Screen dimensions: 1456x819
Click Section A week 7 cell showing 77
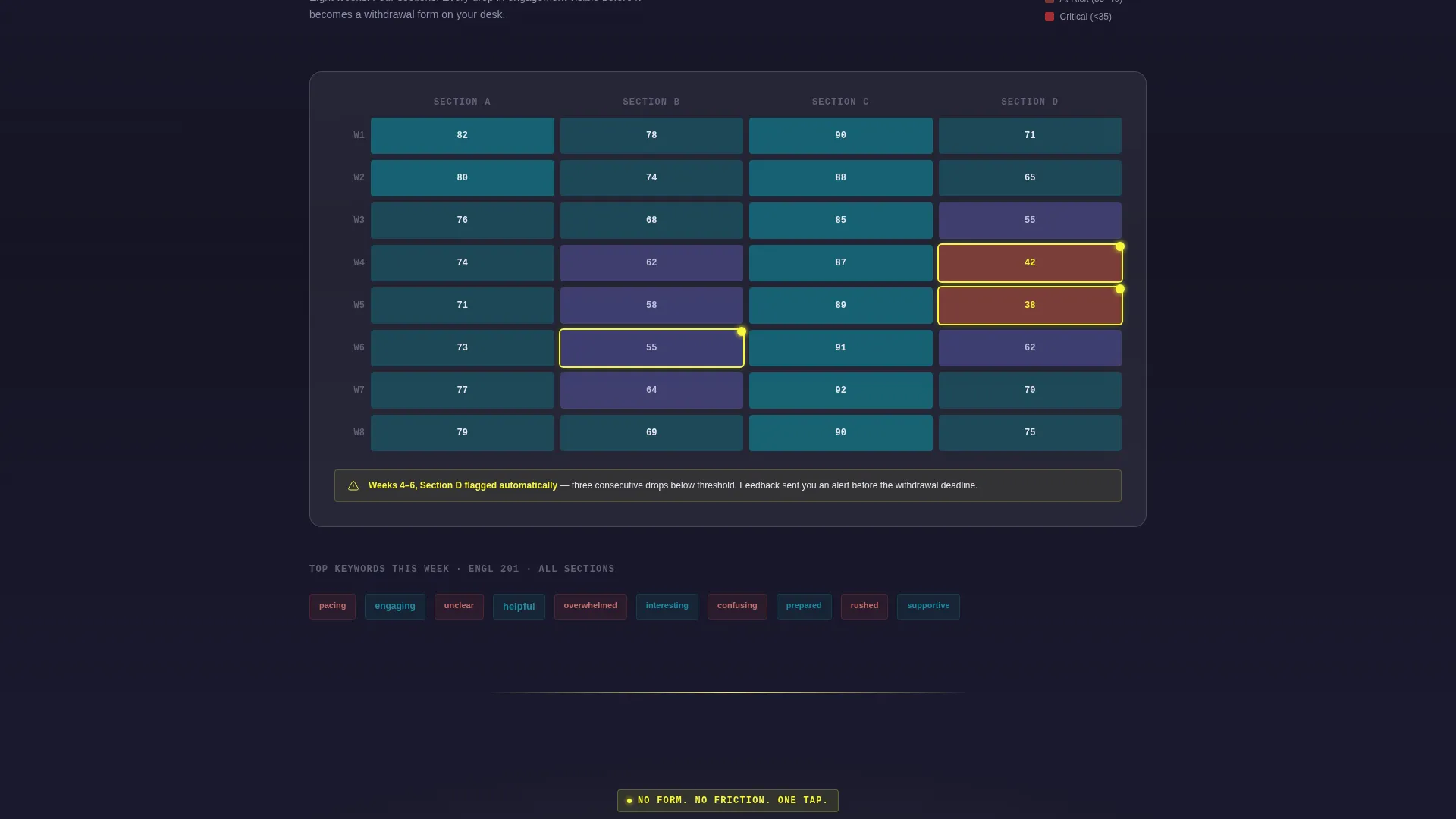click(x=463, y=391)
